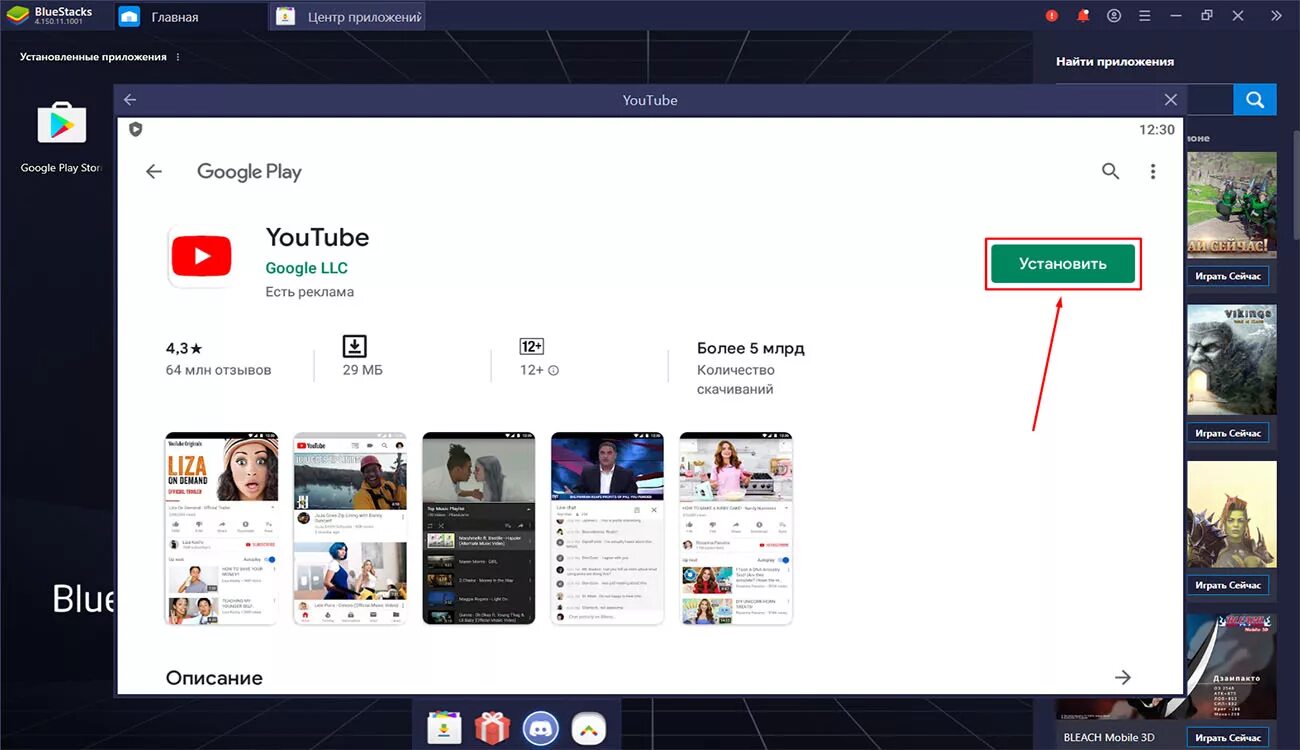Screen dimensions: 1300x750
Task: Open the notifications bell icon
Action: [x=1083, y=16]
